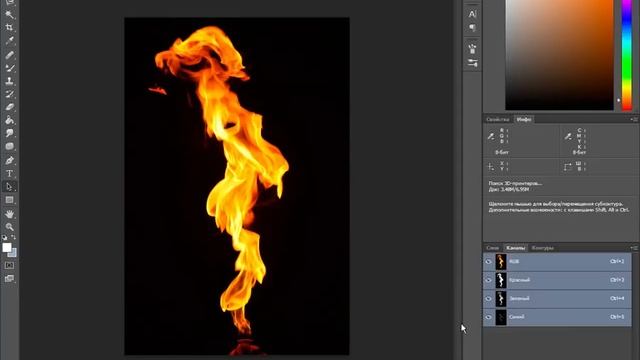Select the Красный channel name
Image resolution: width=640 pixels, height=360 pixels.
click(x=520, y=280)
